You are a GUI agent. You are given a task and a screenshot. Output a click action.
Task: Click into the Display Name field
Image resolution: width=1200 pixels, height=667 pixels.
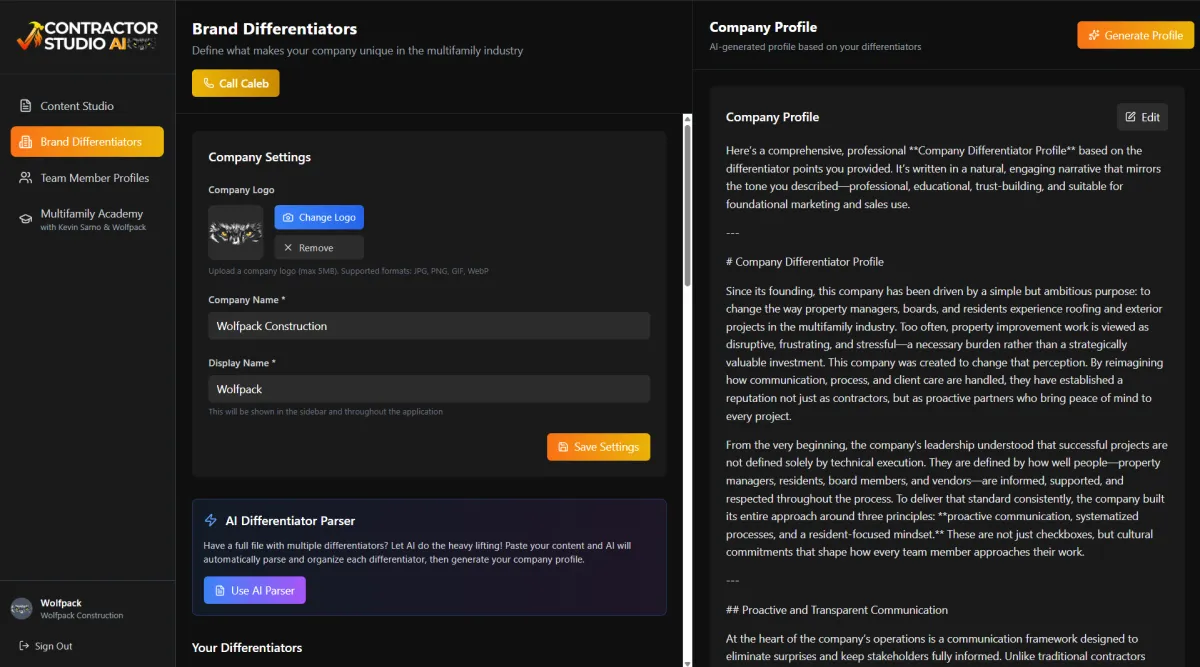point(429,389)
